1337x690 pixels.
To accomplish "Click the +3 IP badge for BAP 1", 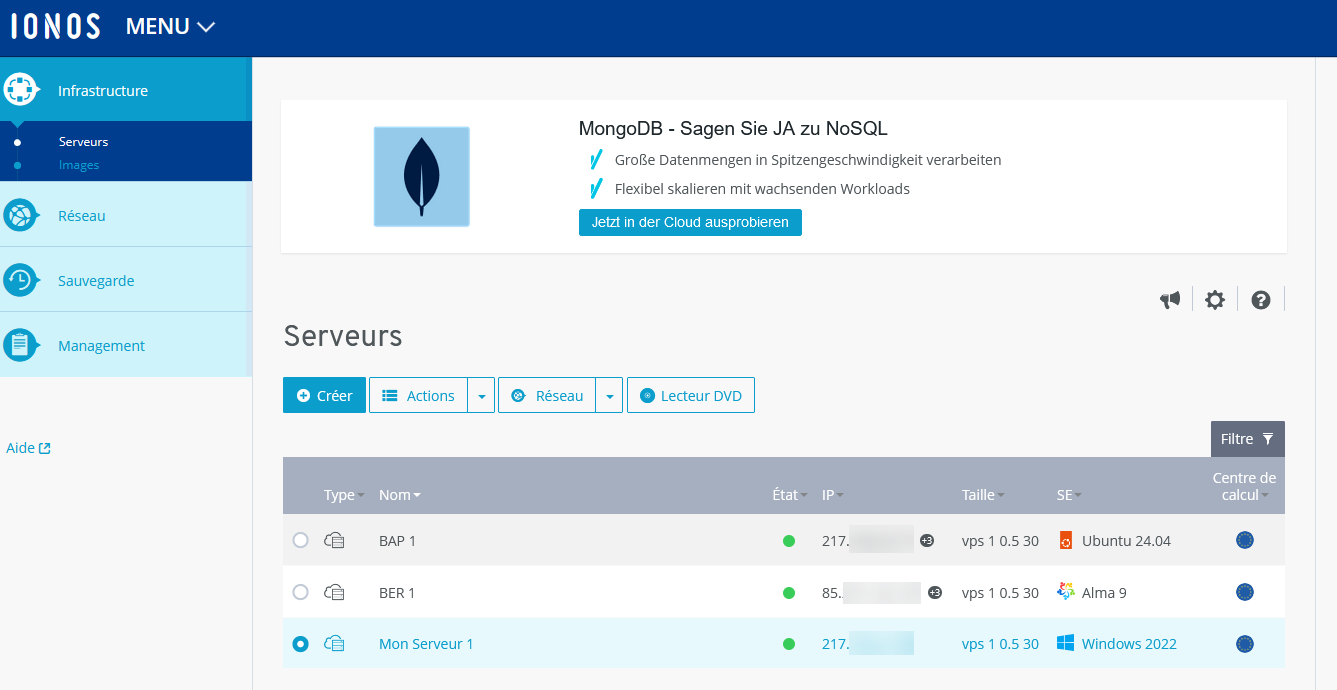I will [x=927, y=541].
